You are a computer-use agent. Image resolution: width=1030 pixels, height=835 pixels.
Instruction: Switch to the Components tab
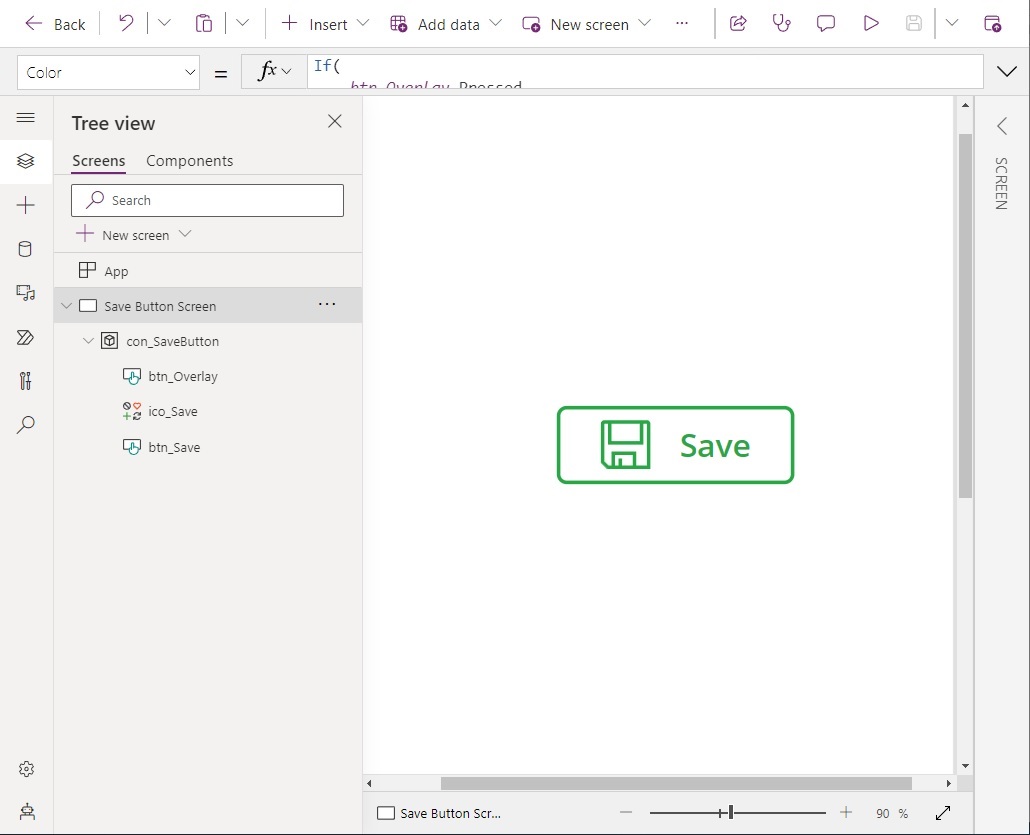[189, 161]
